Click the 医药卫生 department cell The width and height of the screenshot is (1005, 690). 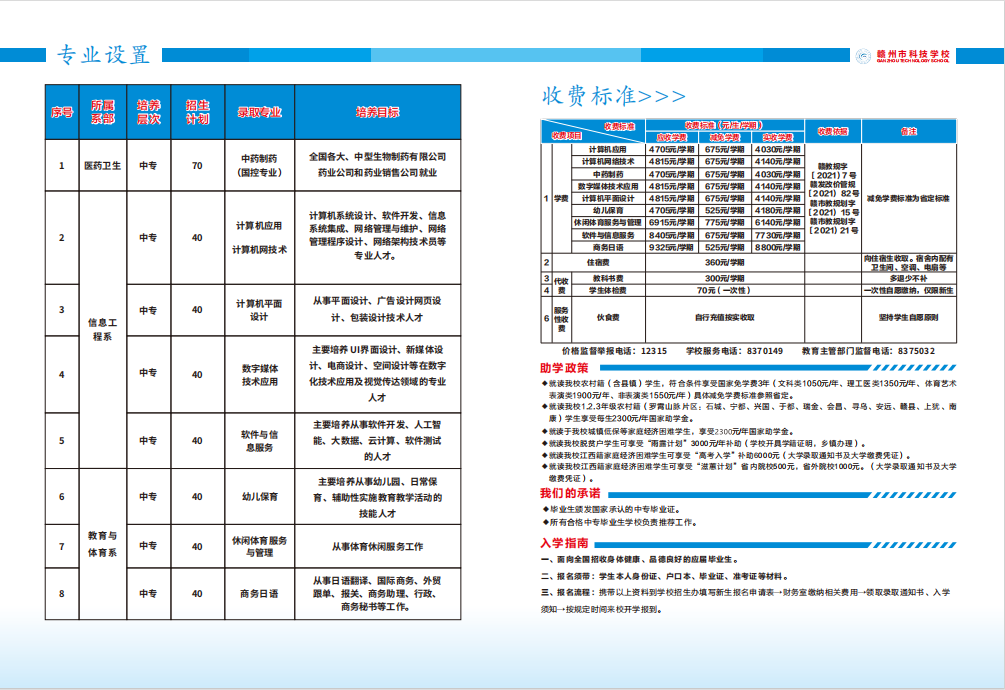103,165
